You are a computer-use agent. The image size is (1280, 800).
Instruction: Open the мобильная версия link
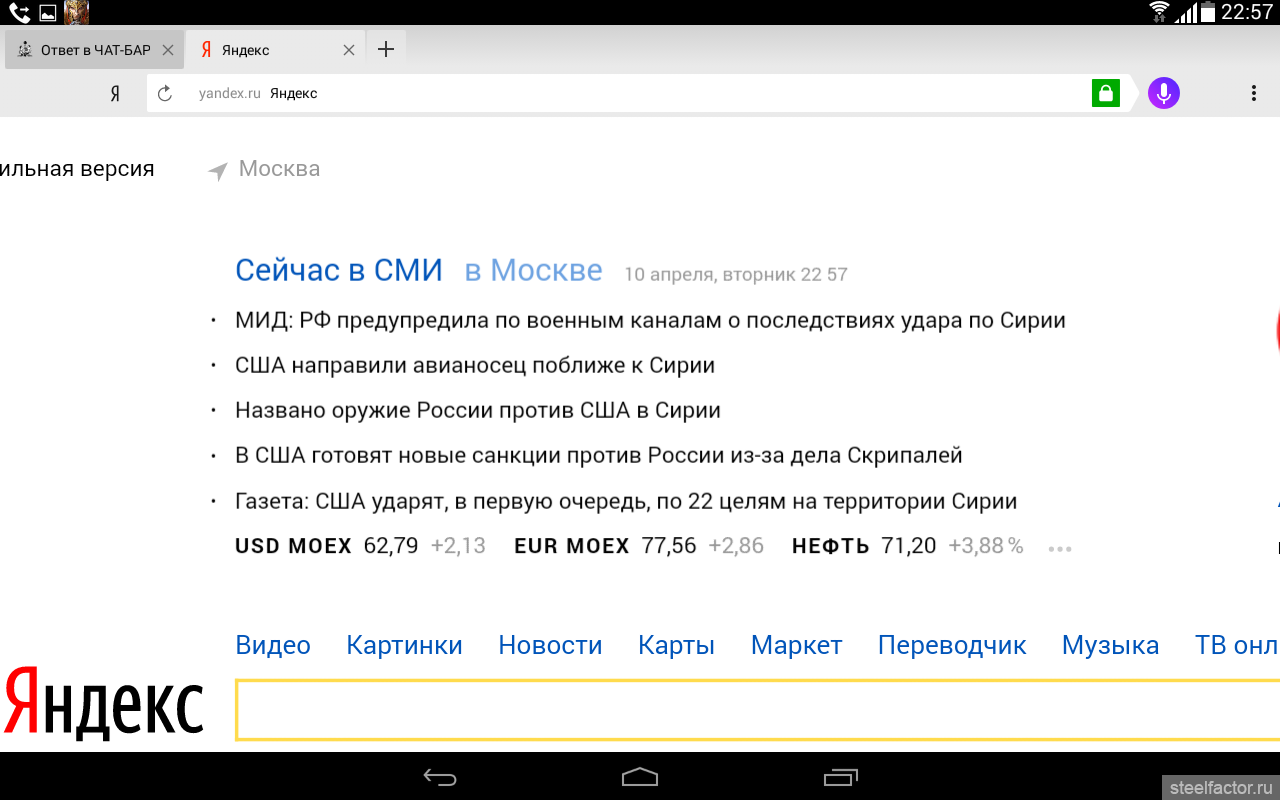pos(77,169)
